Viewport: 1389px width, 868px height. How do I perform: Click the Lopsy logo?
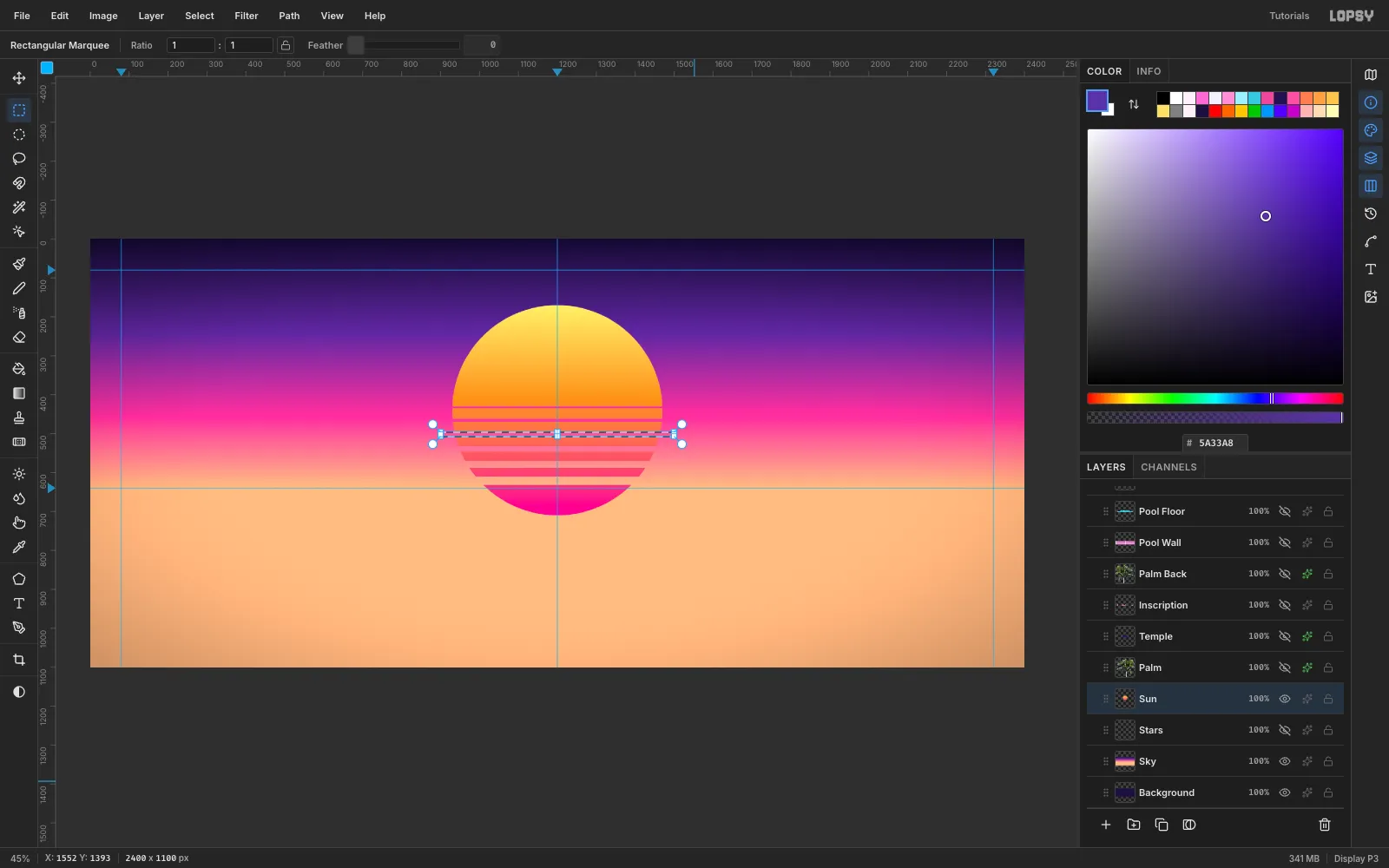1352,16
